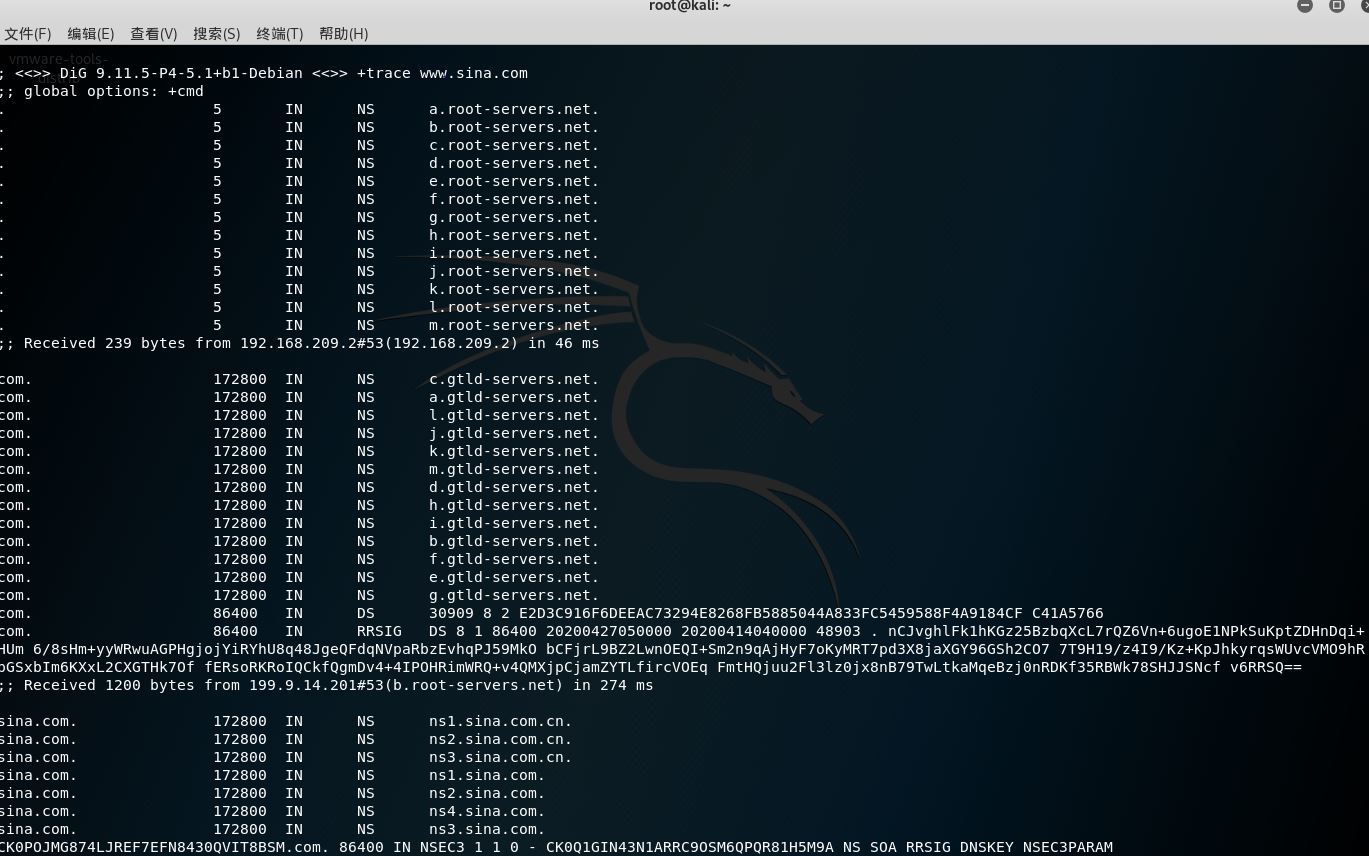Select m.gtld-servers.net. entry
Viewport: 1369px width, 856px height.
[x=514, y=469]
